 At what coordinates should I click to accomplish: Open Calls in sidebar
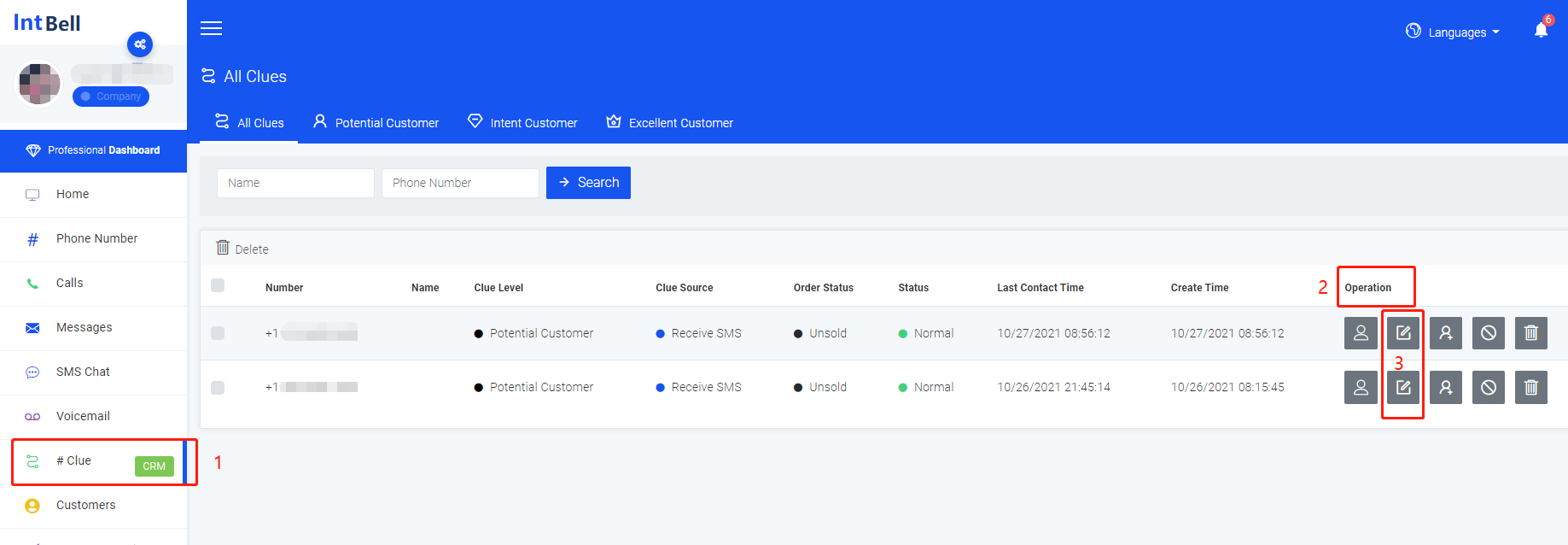click(x=94, y=284)
